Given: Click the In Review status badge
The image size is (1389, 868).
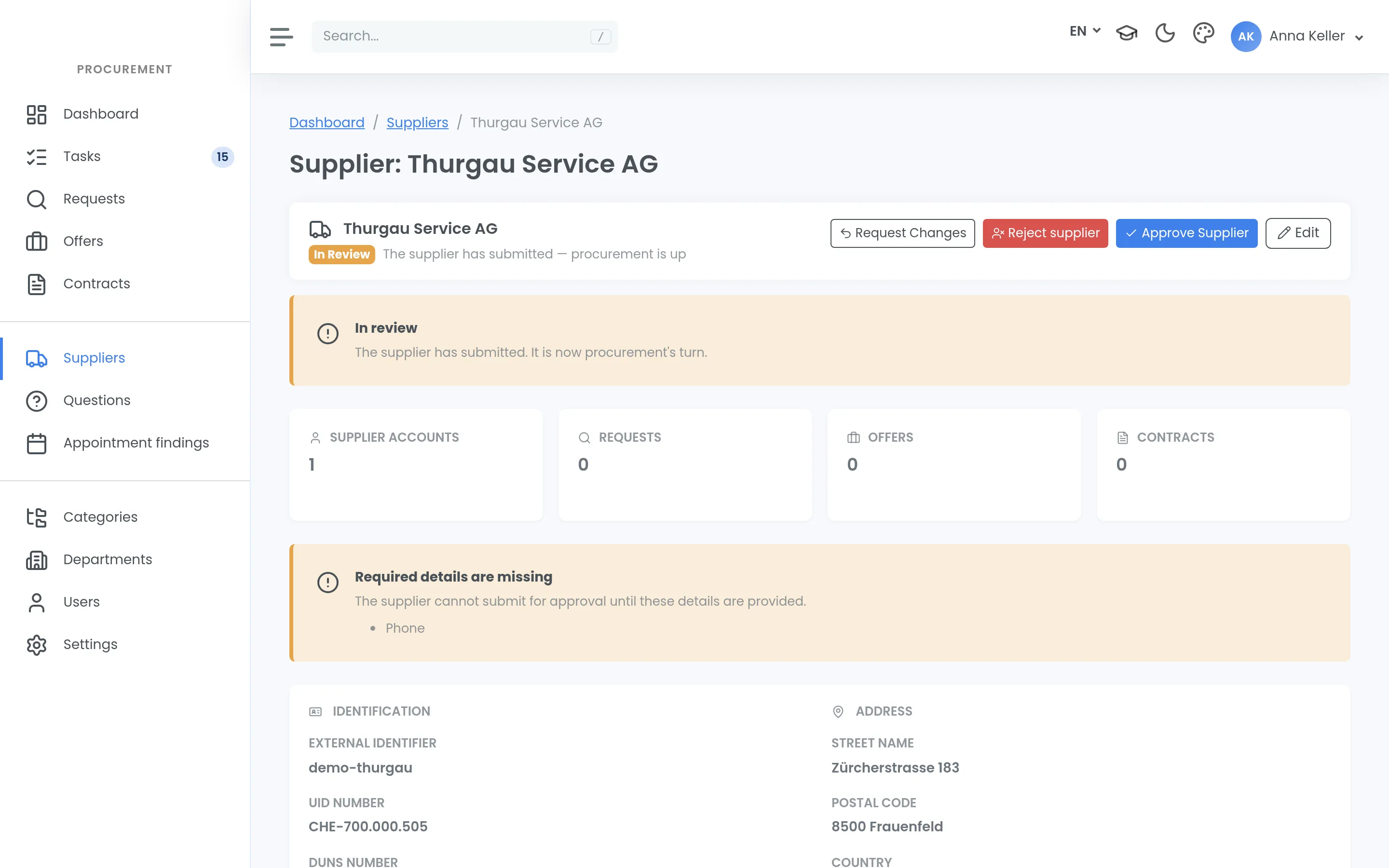Looking at the screenshot, I should pyautogui.click(x=341, y=254).
